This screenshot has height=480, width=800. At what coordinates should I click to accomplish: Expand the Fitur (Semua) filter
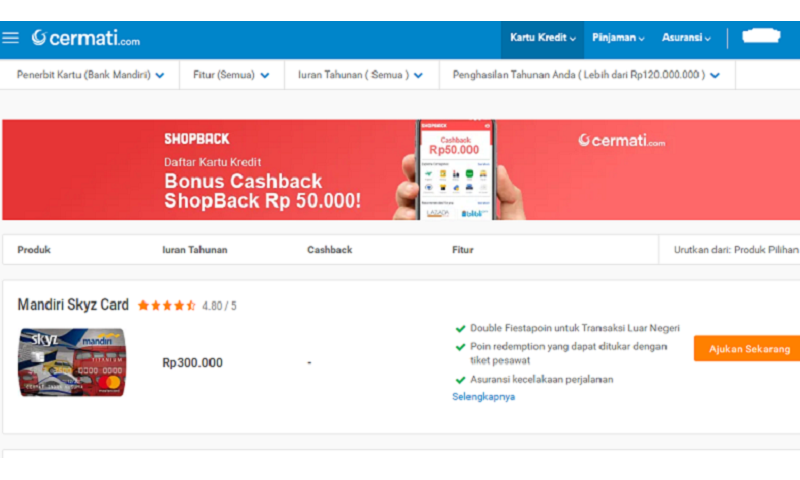[231, 75]
